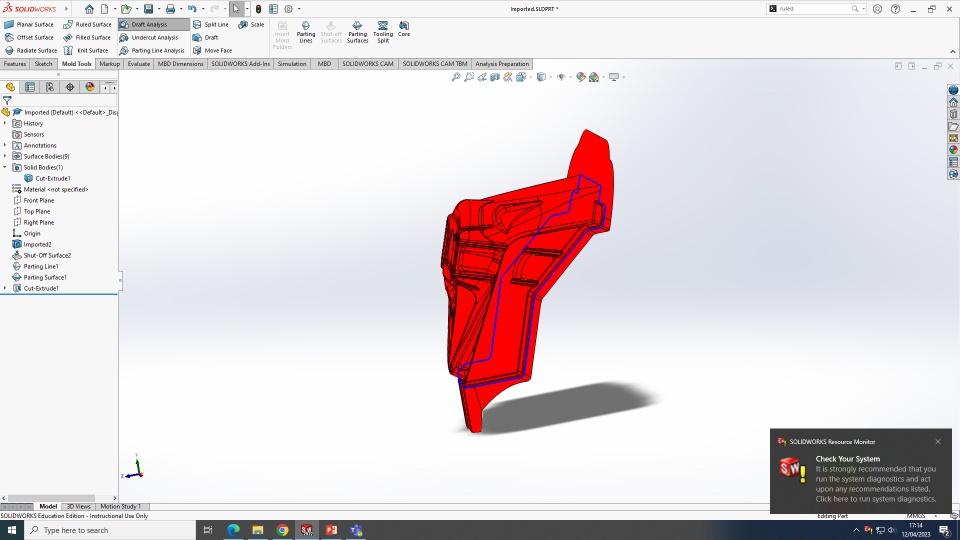This screenshot has width=960, height=540.
Task: Click the Zoom to Fit icon
Action: (x=456, y=77)
